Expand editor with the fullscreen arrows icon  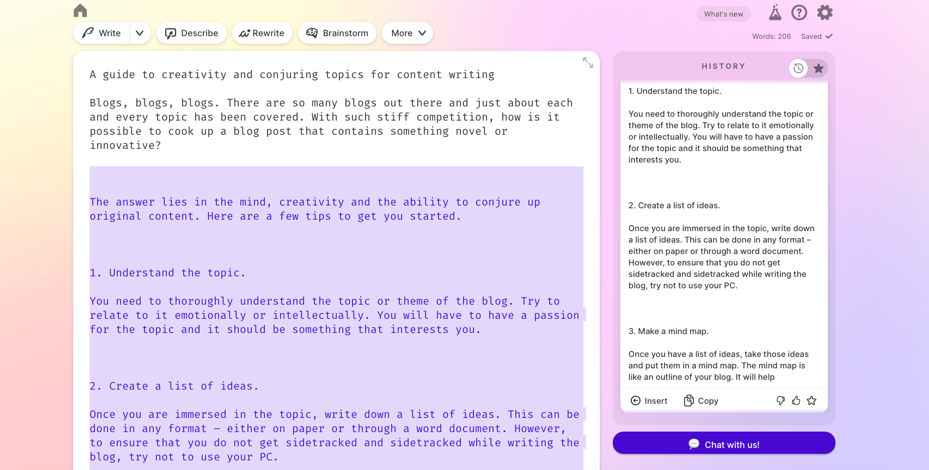(588, 63)
